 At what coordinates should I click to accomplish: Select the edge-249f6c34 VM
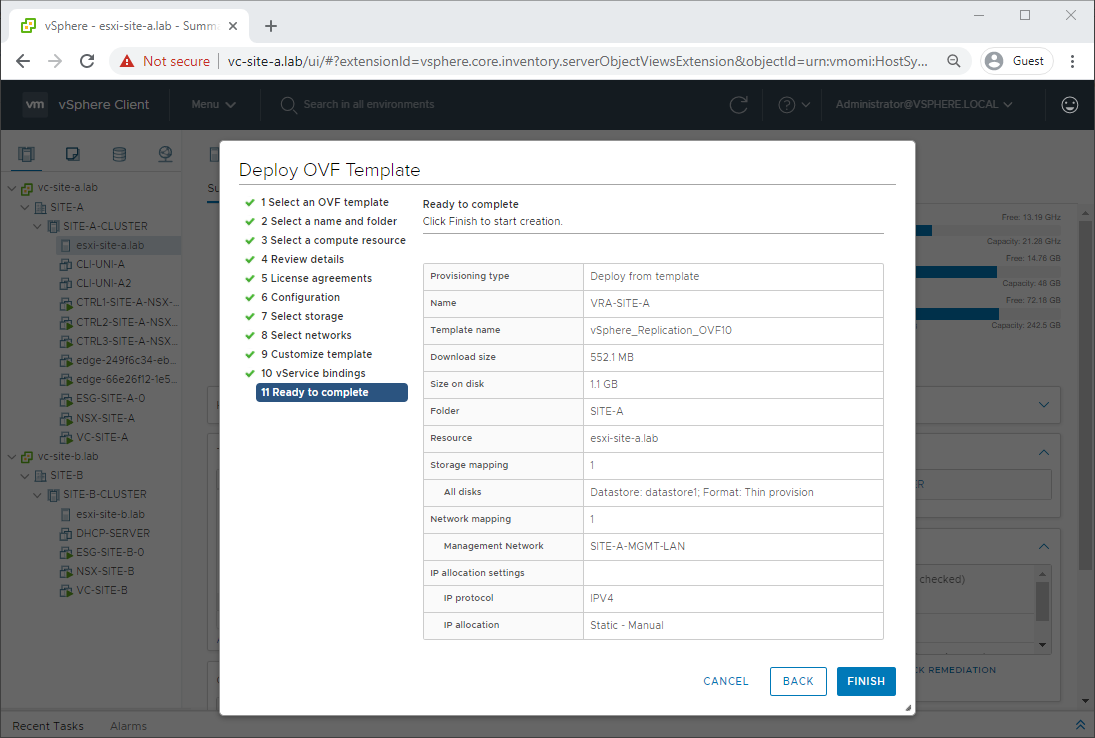(126, 360)
